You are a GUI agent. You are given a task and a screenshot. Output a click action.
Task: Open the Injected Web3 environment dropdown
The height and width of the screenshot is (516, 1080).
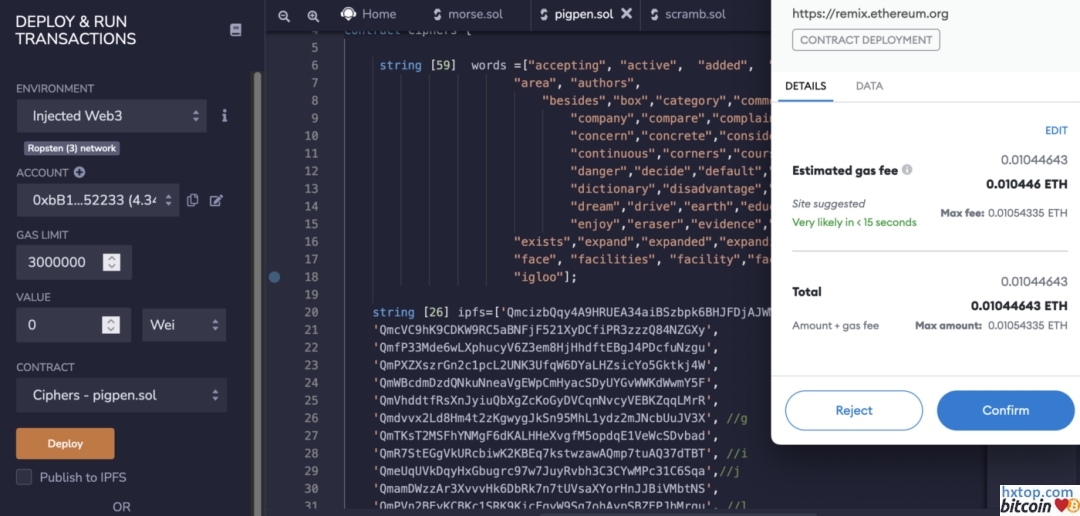pos(111,116)
